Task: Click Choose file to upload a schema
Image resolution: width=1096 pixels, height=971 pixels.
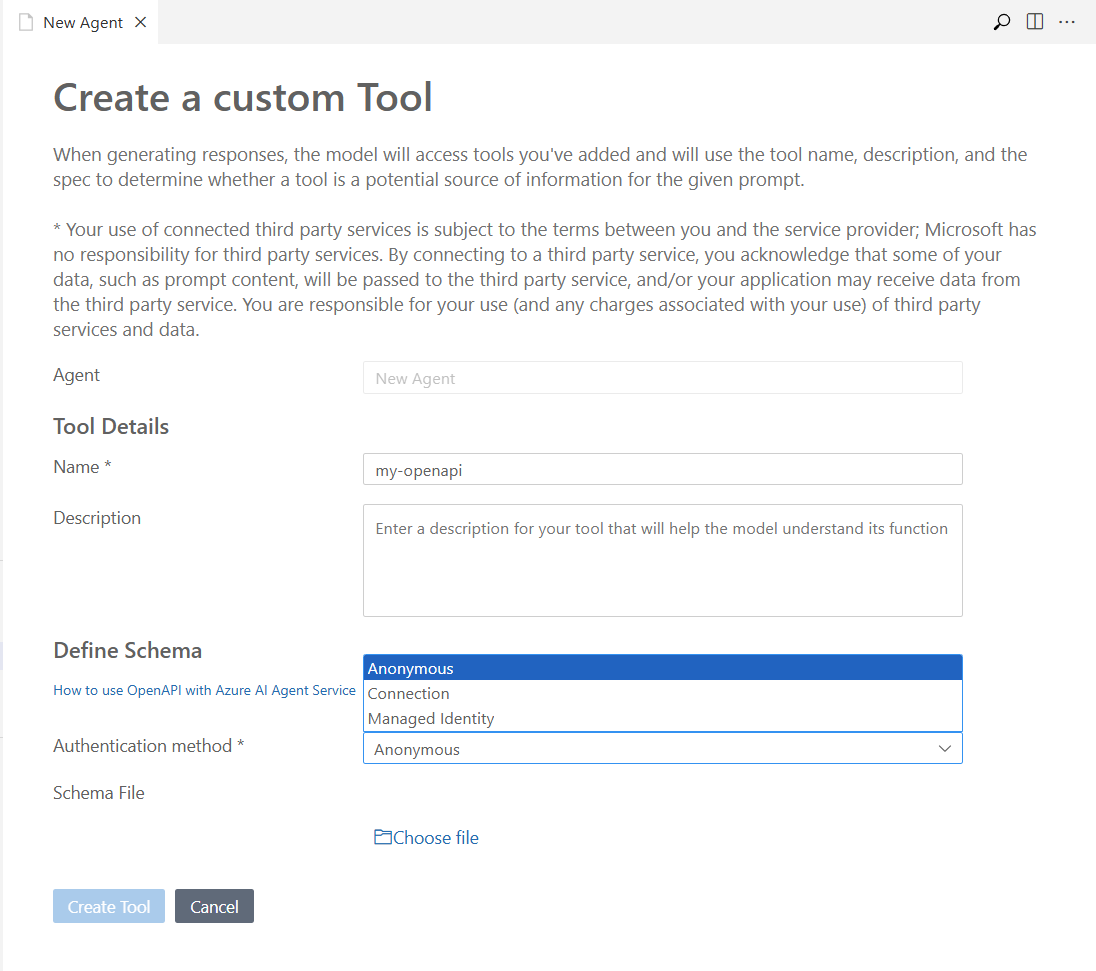Action: [x=434, y=837]
